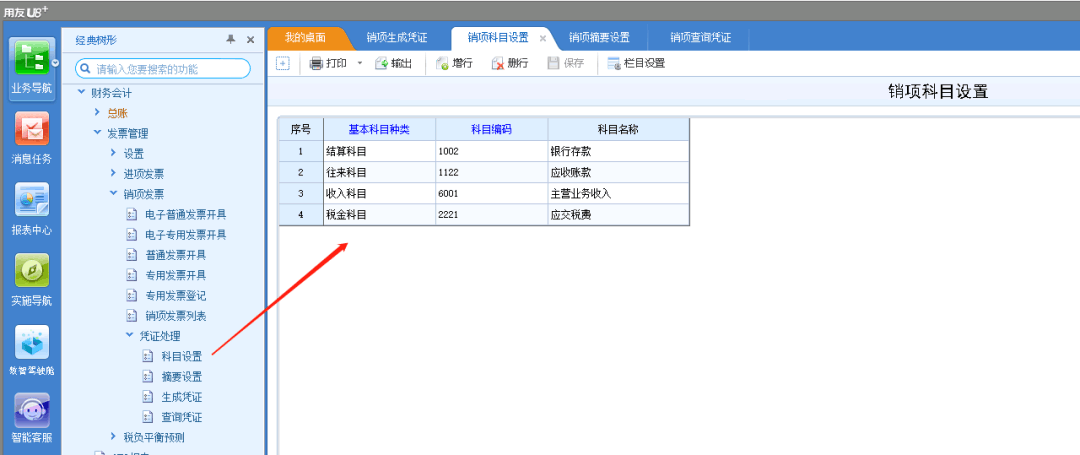The height and width of the screenshot is (455, 1080).
Task: Expand the 进项发票 tree node
Action: (113, 174)
